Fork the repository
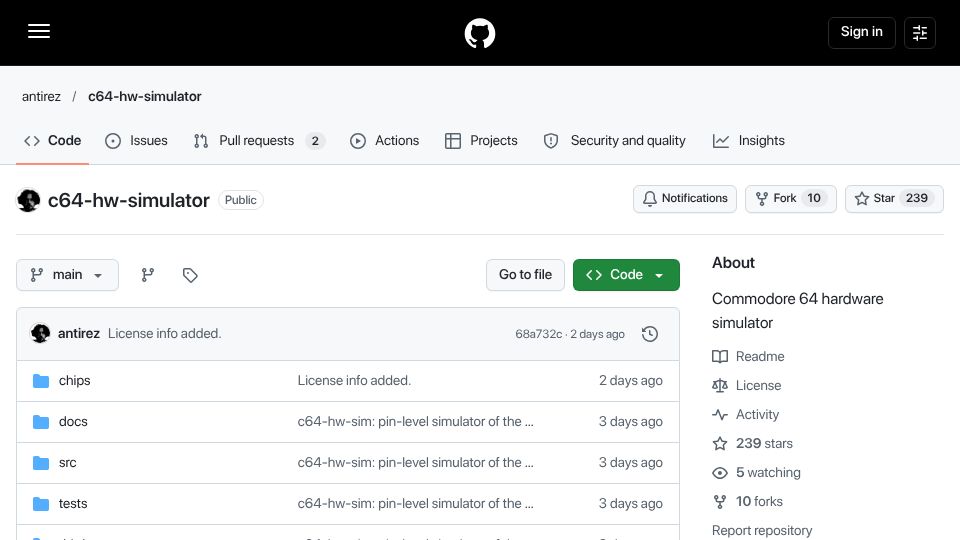 (790, 199)
